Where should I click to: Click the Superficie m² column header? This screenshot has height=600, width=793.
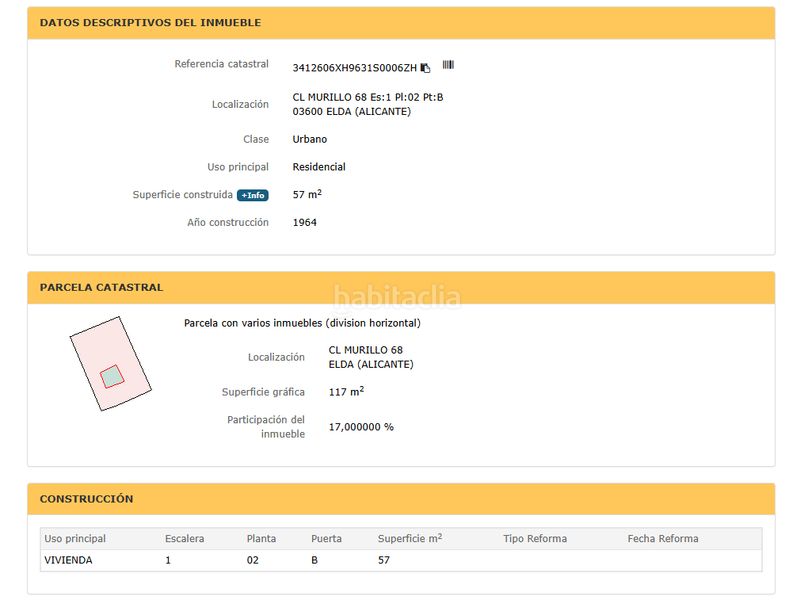(x=410, y=538)
